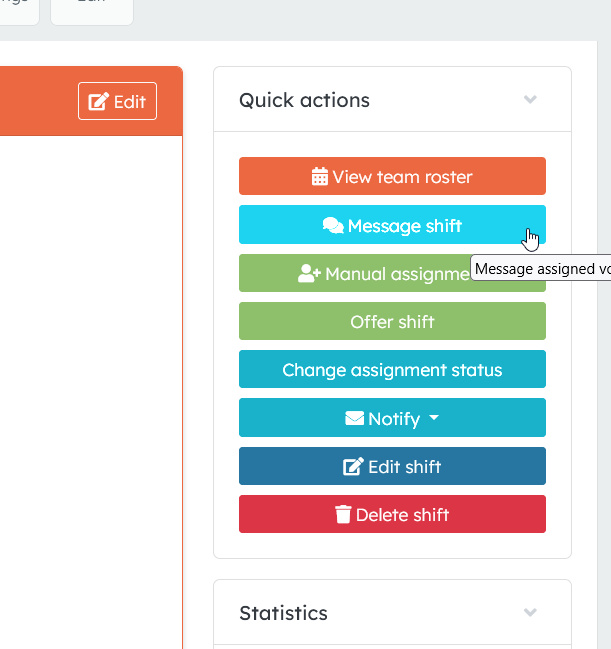611x649 pixels.
Task: Collapse the Quick actions panel chevron
Action: 530,100
